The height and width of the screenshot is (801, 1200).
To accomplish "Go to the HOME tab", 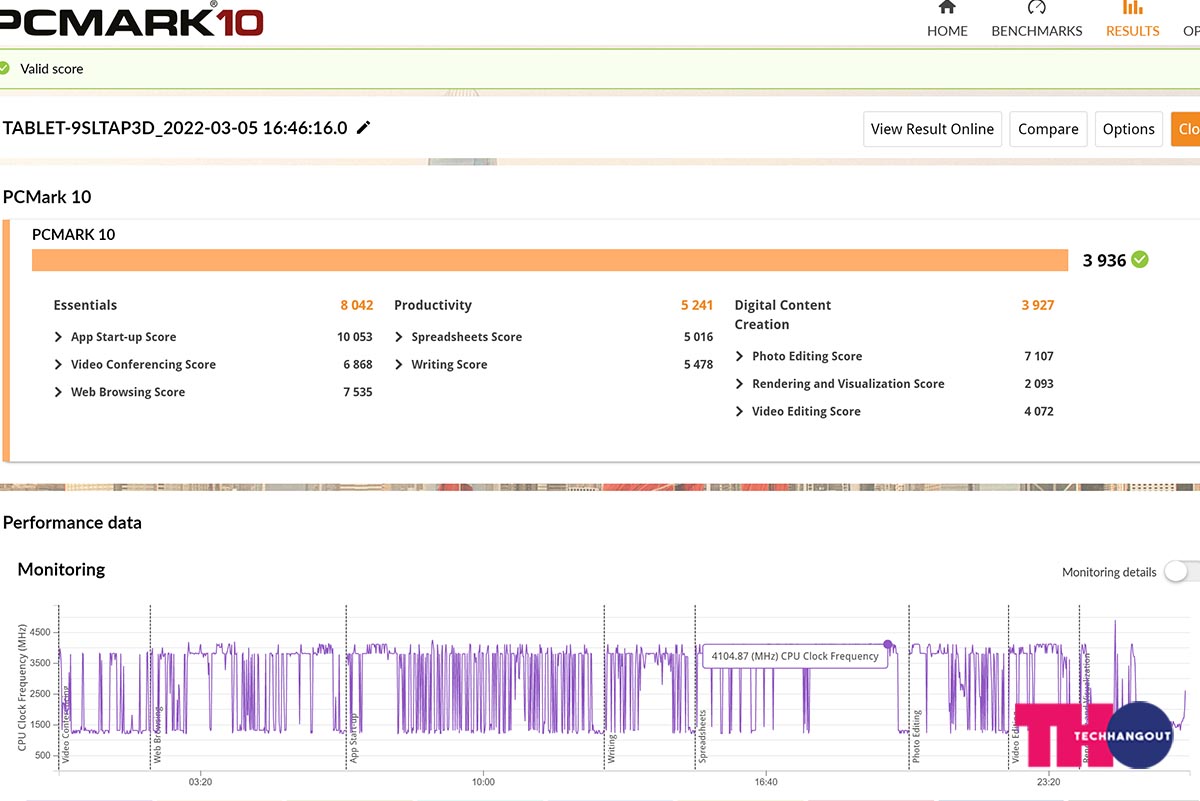I will point(947,20).
